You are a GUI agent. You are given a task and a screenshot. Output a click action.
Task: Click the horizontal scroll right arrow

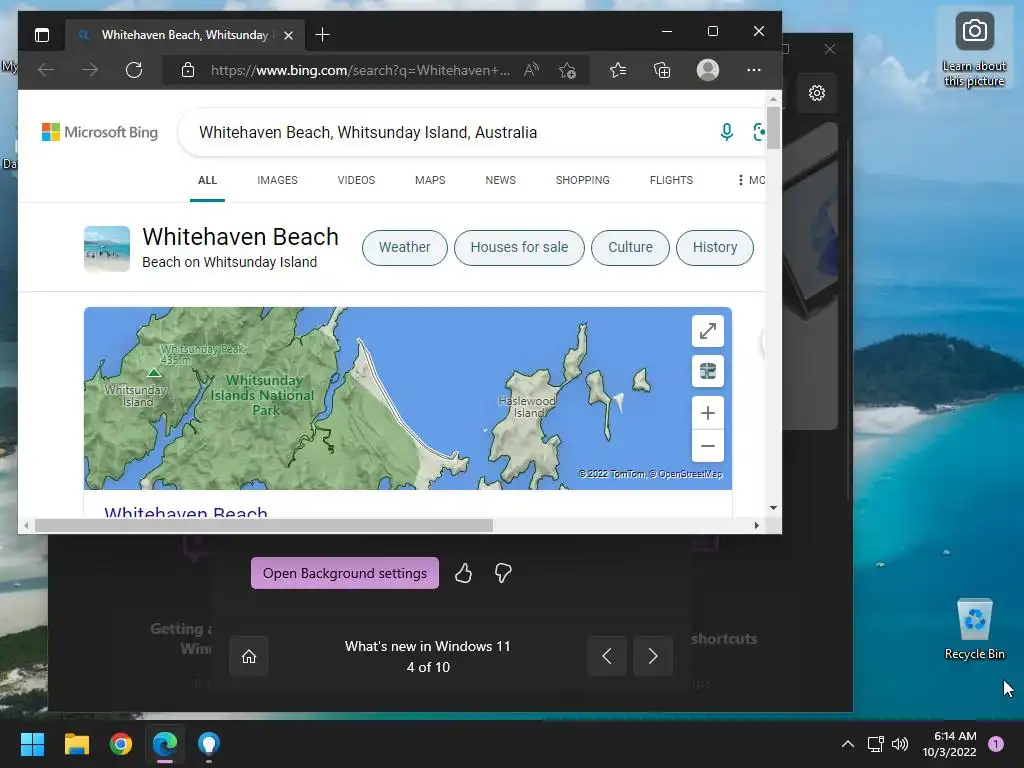tap(757, 526)
